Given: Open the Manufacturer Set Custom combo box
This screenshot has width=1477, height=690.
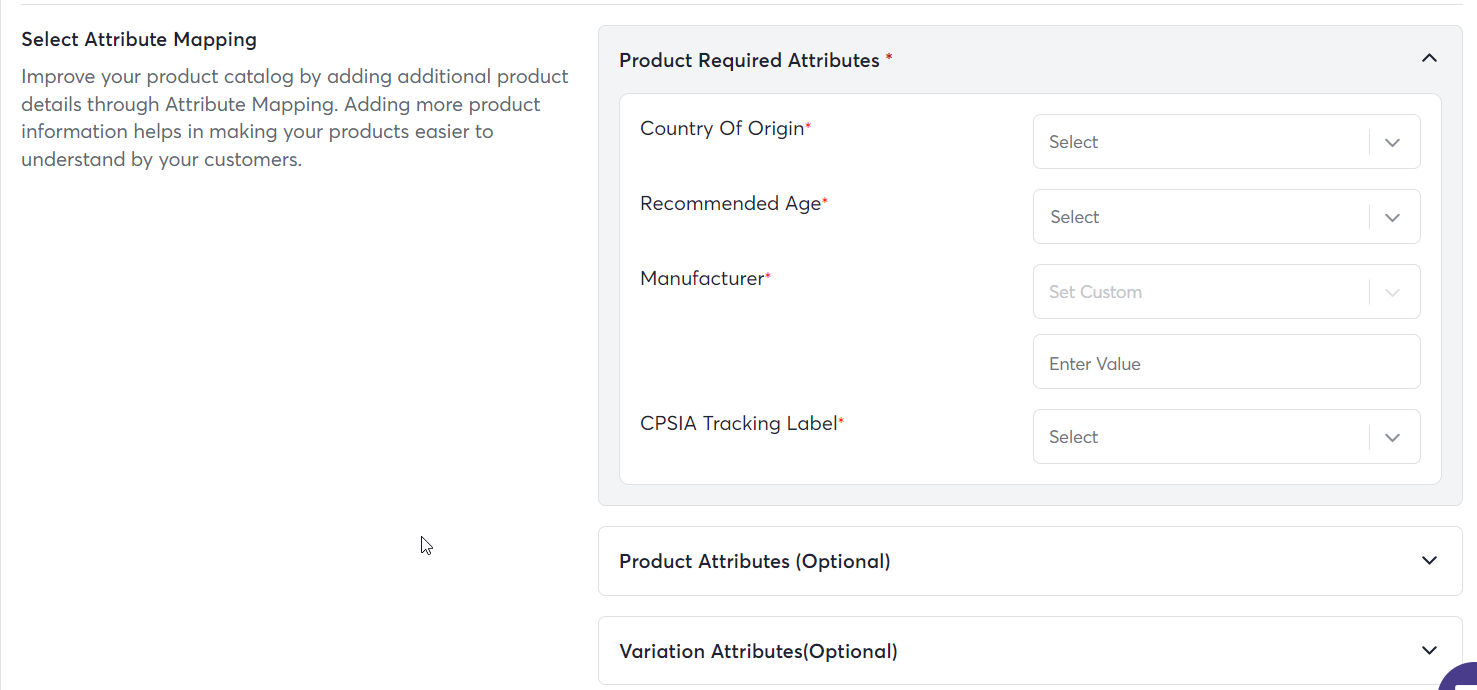Looking at the screenshot, I should point(1226,292).
